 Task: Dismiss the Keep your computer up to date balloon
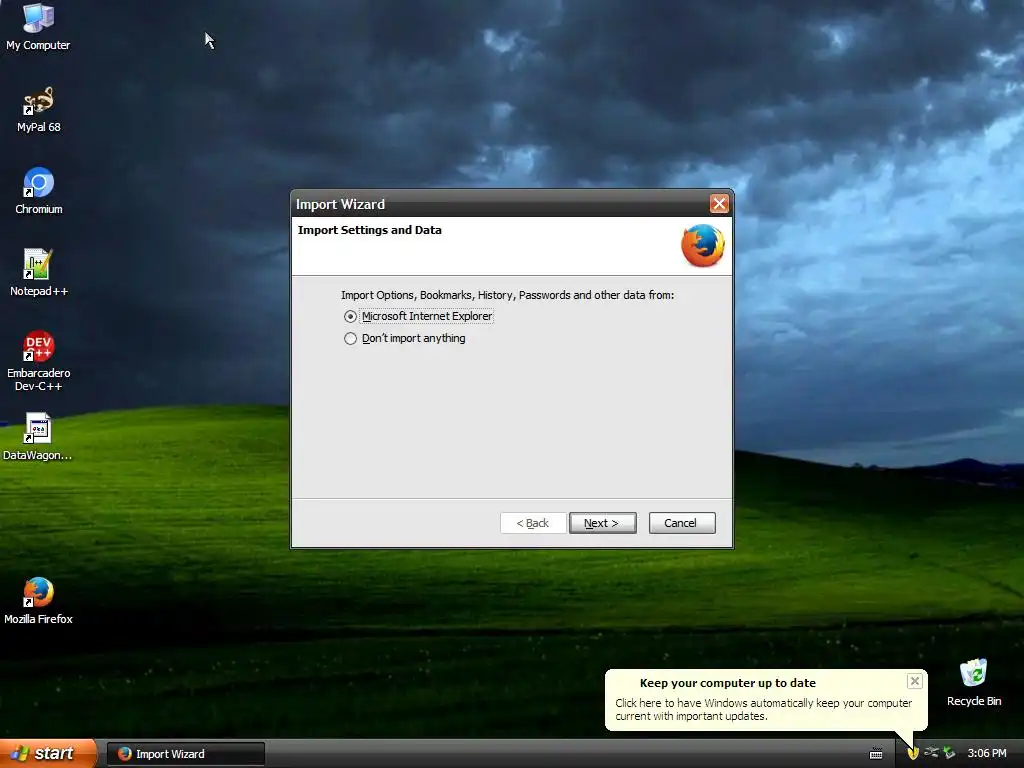914,681
